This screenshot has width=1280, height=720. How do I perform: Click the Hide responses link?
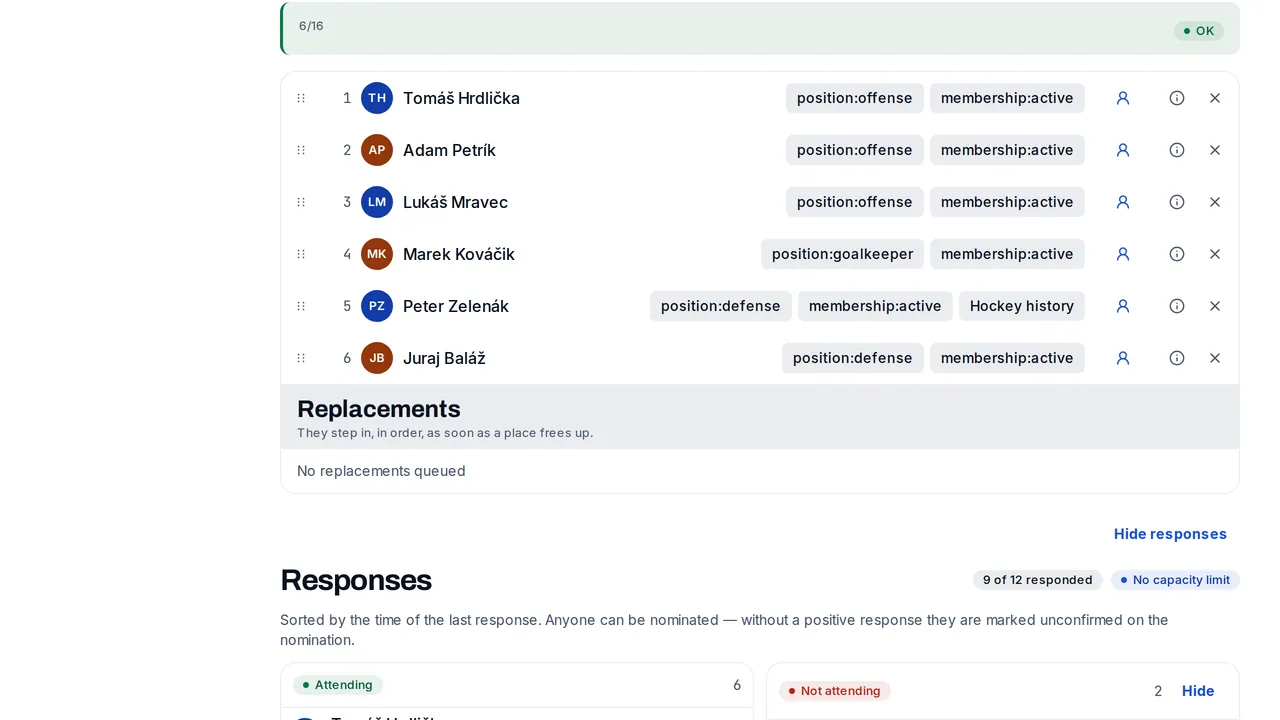coord(1170,534)
